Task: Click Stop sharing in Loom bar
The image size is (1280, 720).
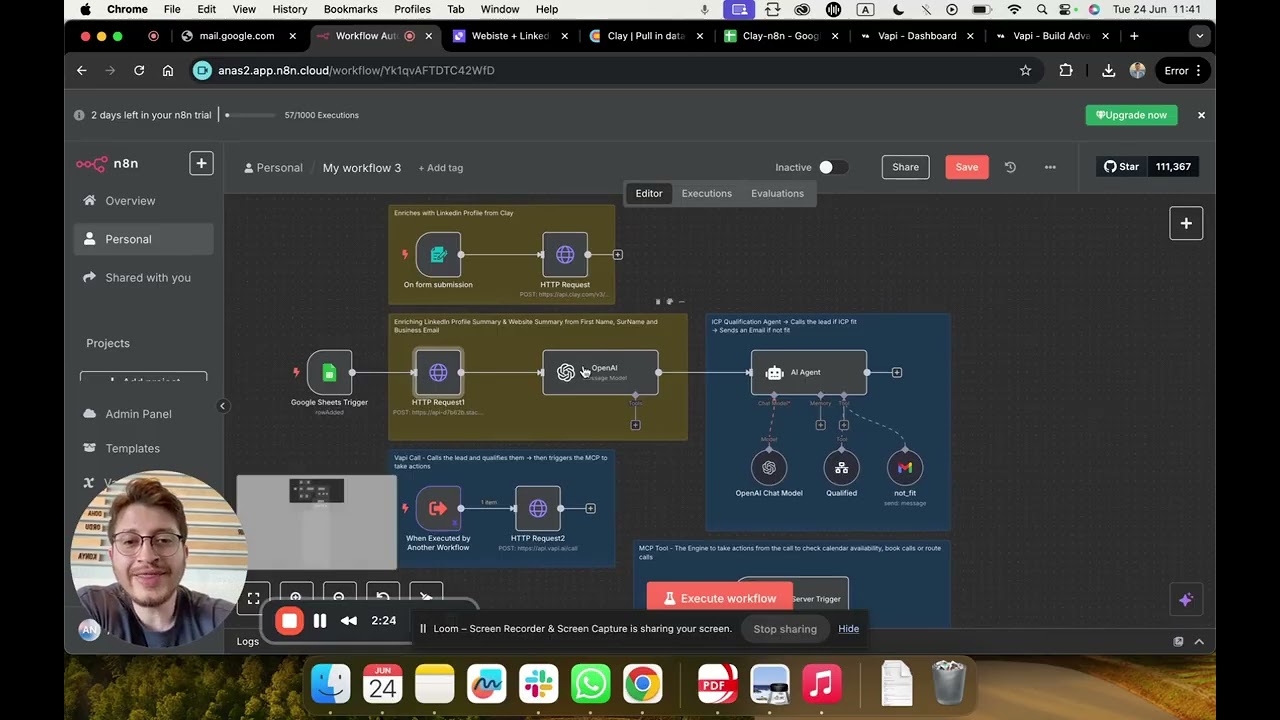Action: [x=785, y=629]
